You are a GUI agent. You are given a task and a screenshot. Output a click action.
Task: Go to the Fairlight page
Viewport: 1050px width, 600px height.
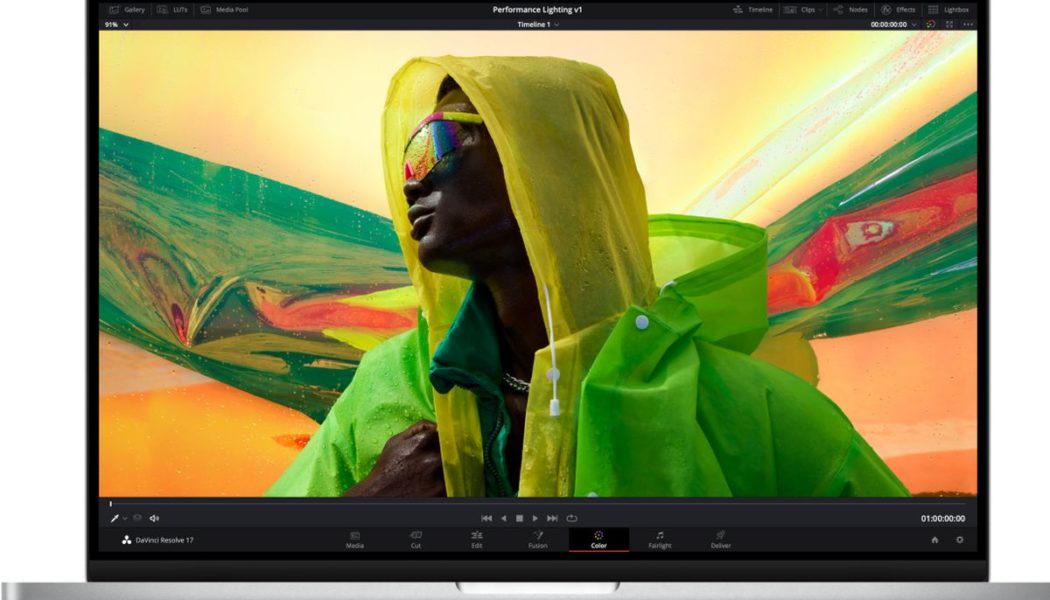(659, 542)
